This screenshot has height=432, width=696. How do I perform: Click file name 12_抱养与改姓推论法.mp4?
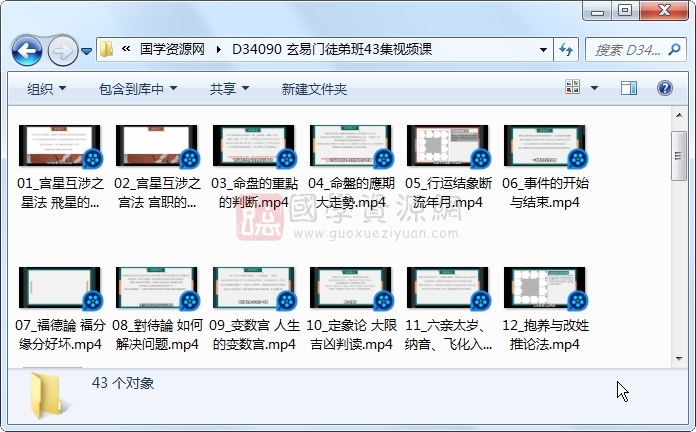point(545,335)
